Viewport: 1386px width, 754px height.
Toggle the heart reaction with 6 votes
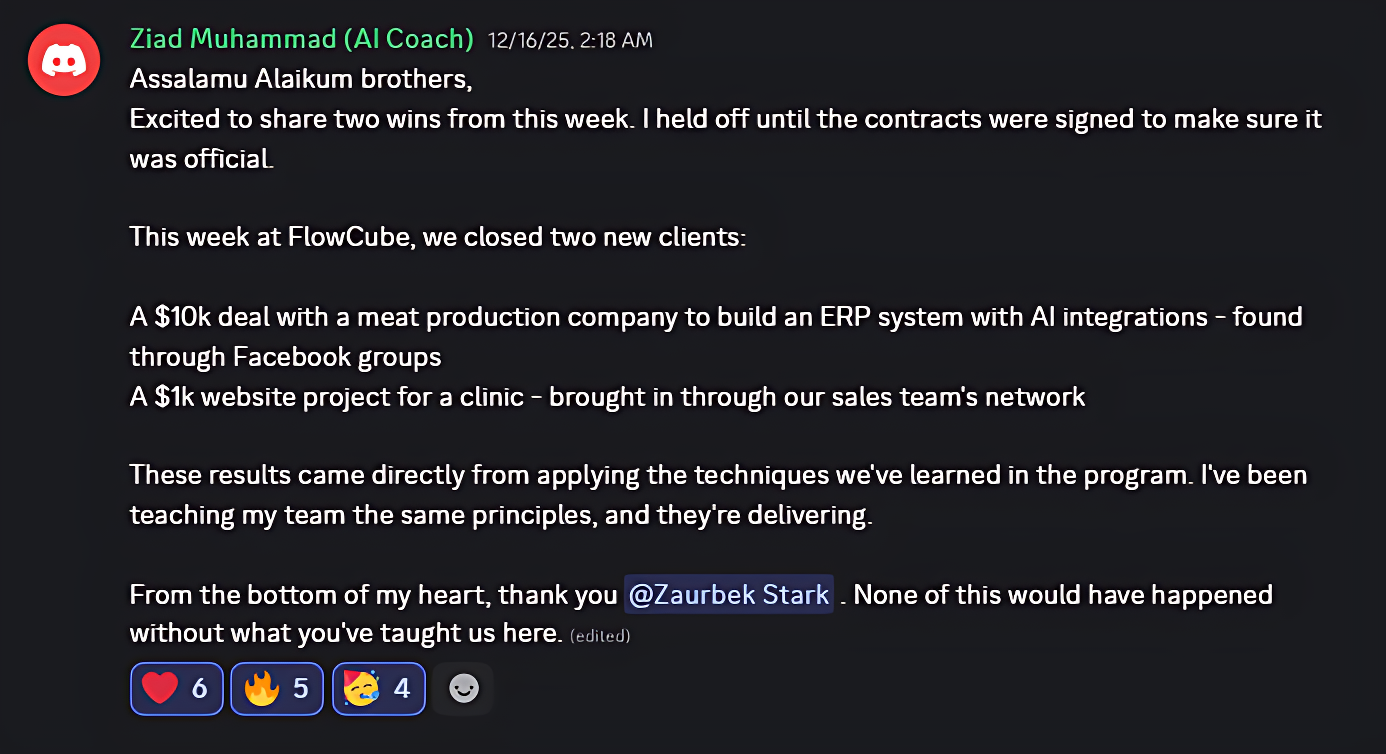(x=176, y=688)
